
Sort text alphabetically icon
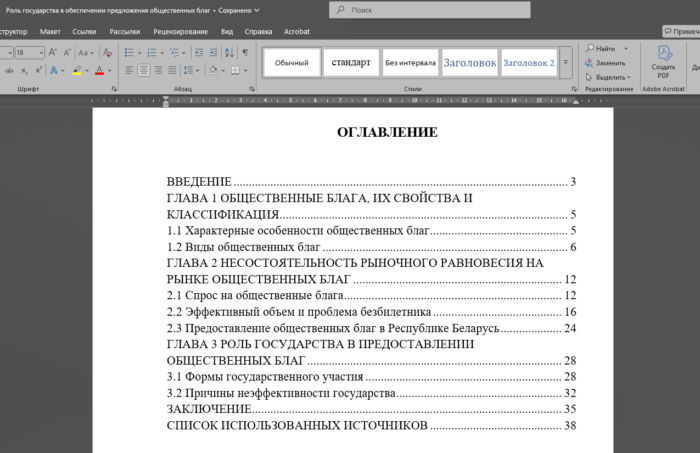point(229,53)
